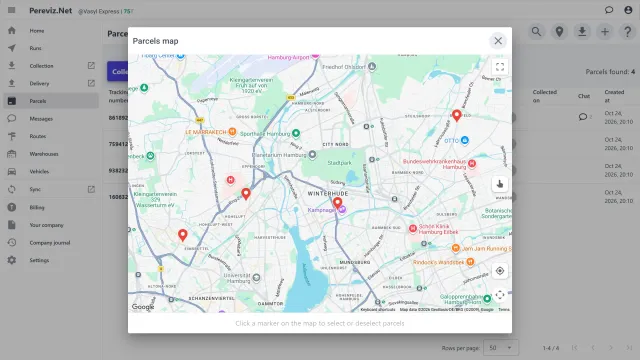Click the Google logo on the map

pyautogui.click(x=143, y=307)
